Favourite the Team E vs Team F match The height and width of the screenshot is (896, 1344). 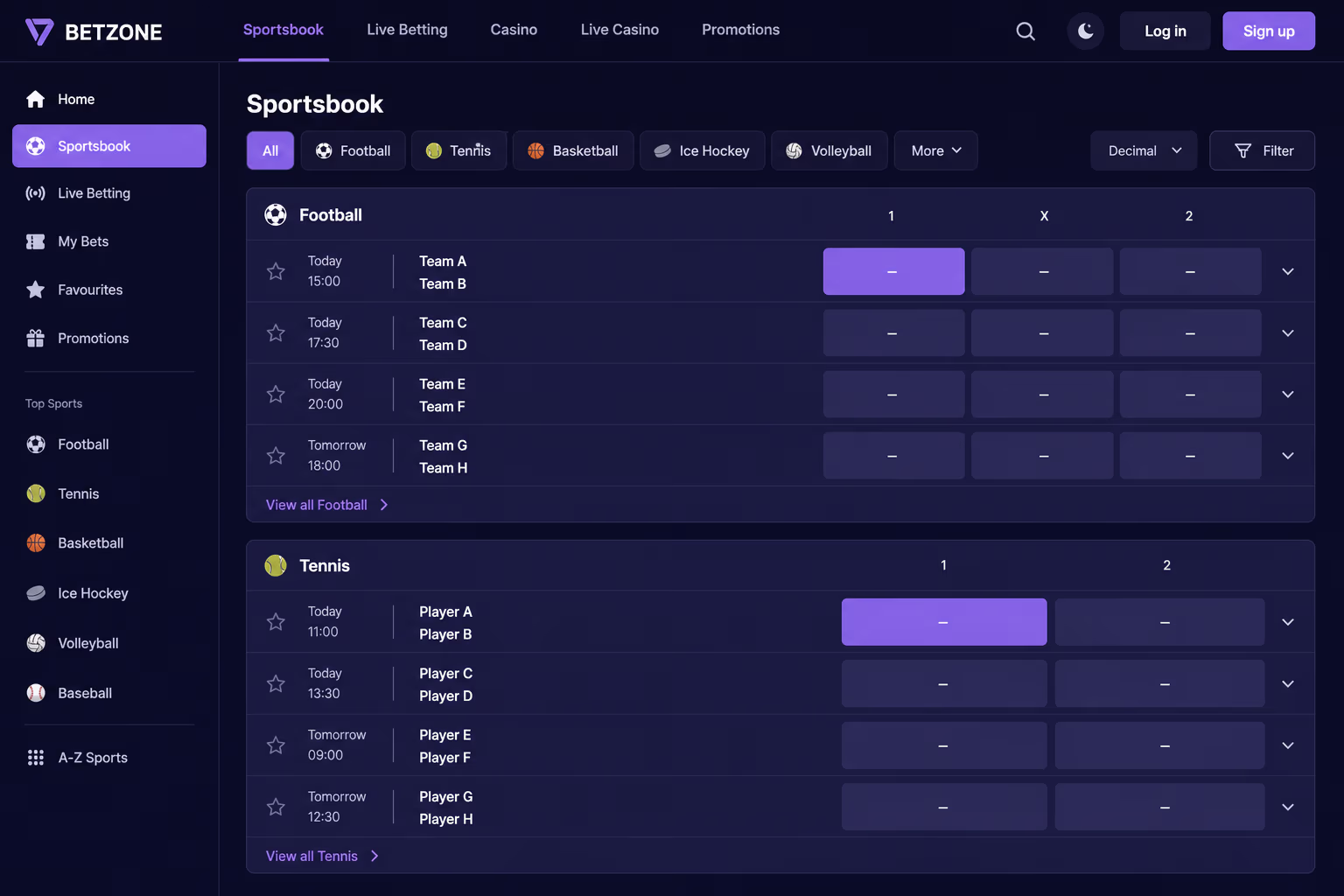point(276,394)
